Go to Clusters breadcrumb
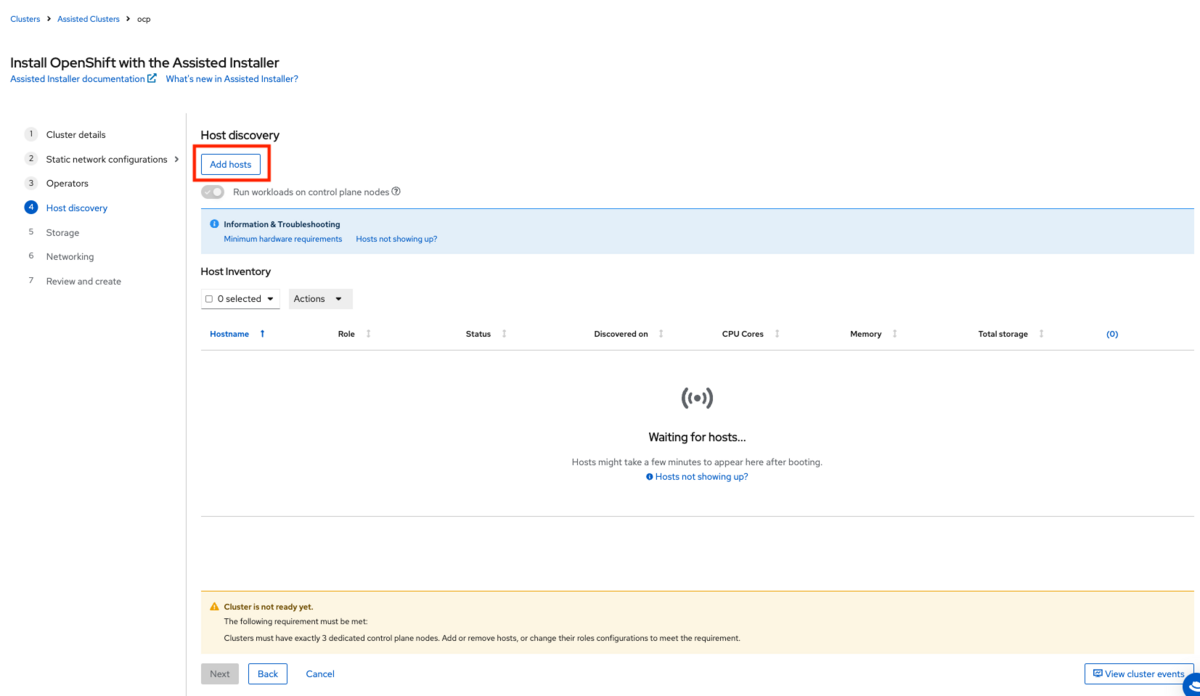The width and height of the screenshot is (1200, 696). click(25, 19)
